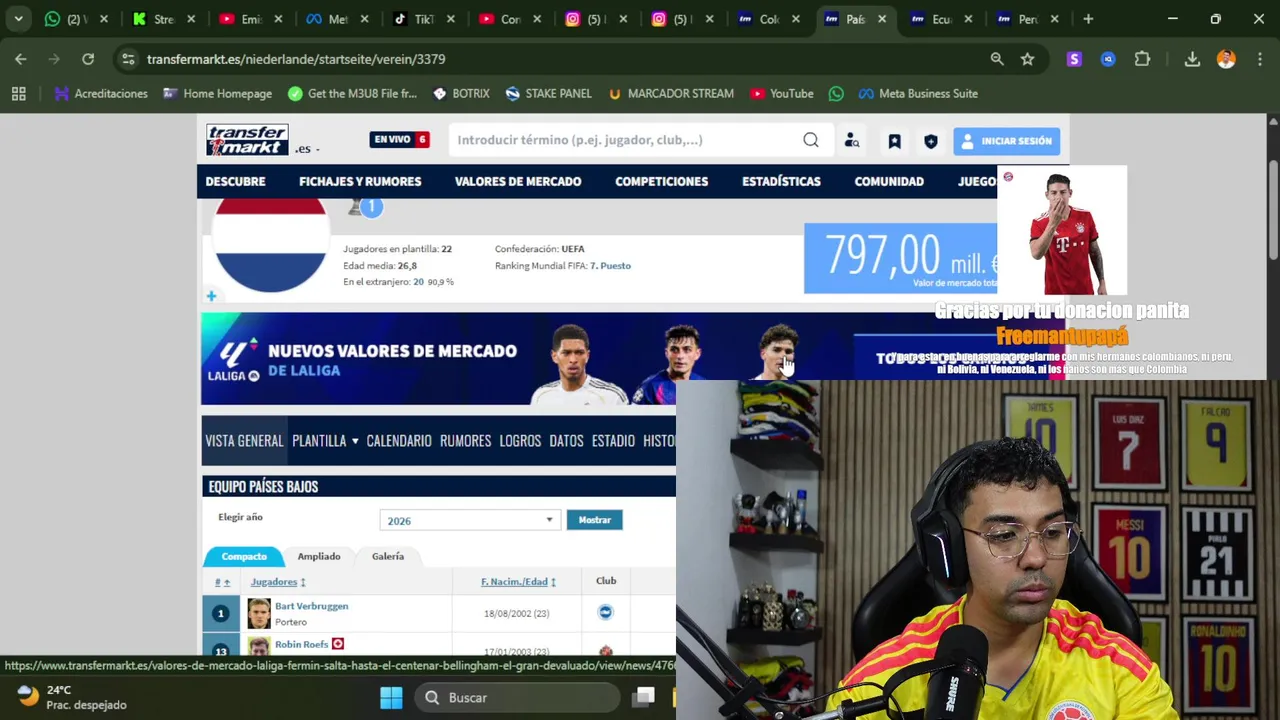Image resolution: width=1280 pixels, height=720 pixels.
Task: Switch to the Galería view tab
Action: [x=388, y=556]
